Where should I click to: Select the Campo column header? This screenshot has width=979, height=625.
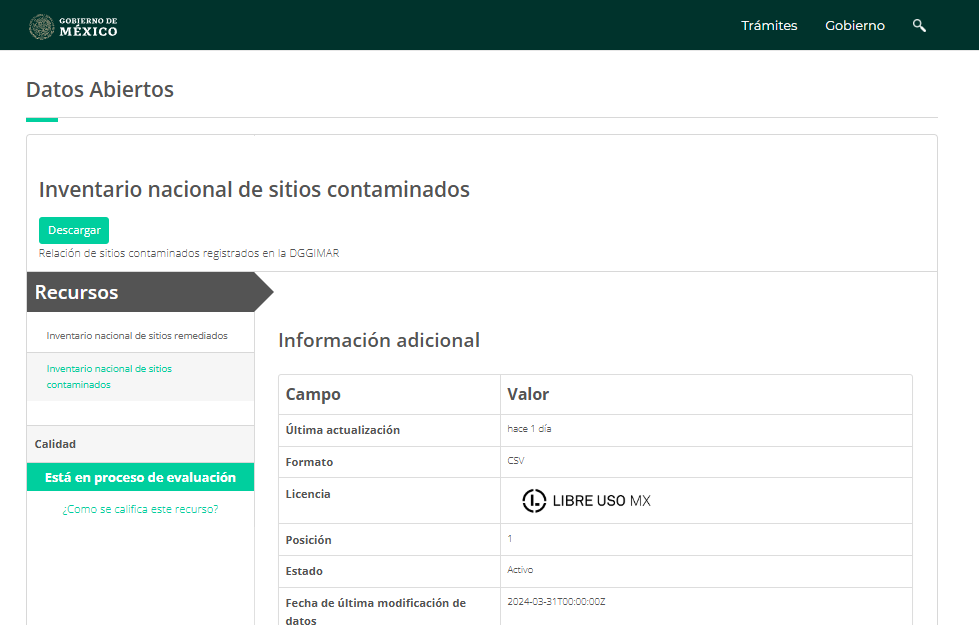click(x=313, y=394)
